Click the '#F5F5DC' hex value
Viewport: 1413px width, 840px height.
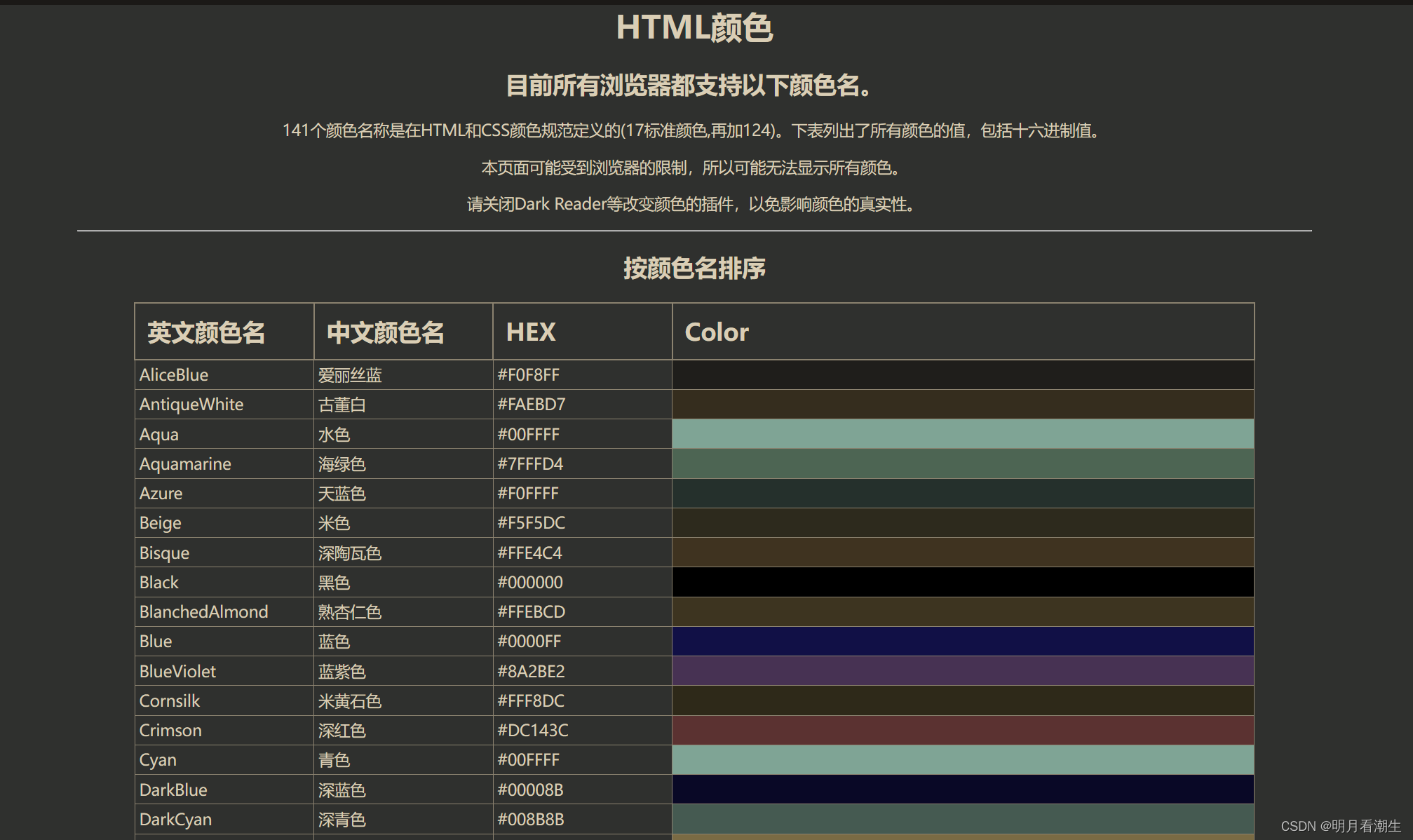click(531, 523)
